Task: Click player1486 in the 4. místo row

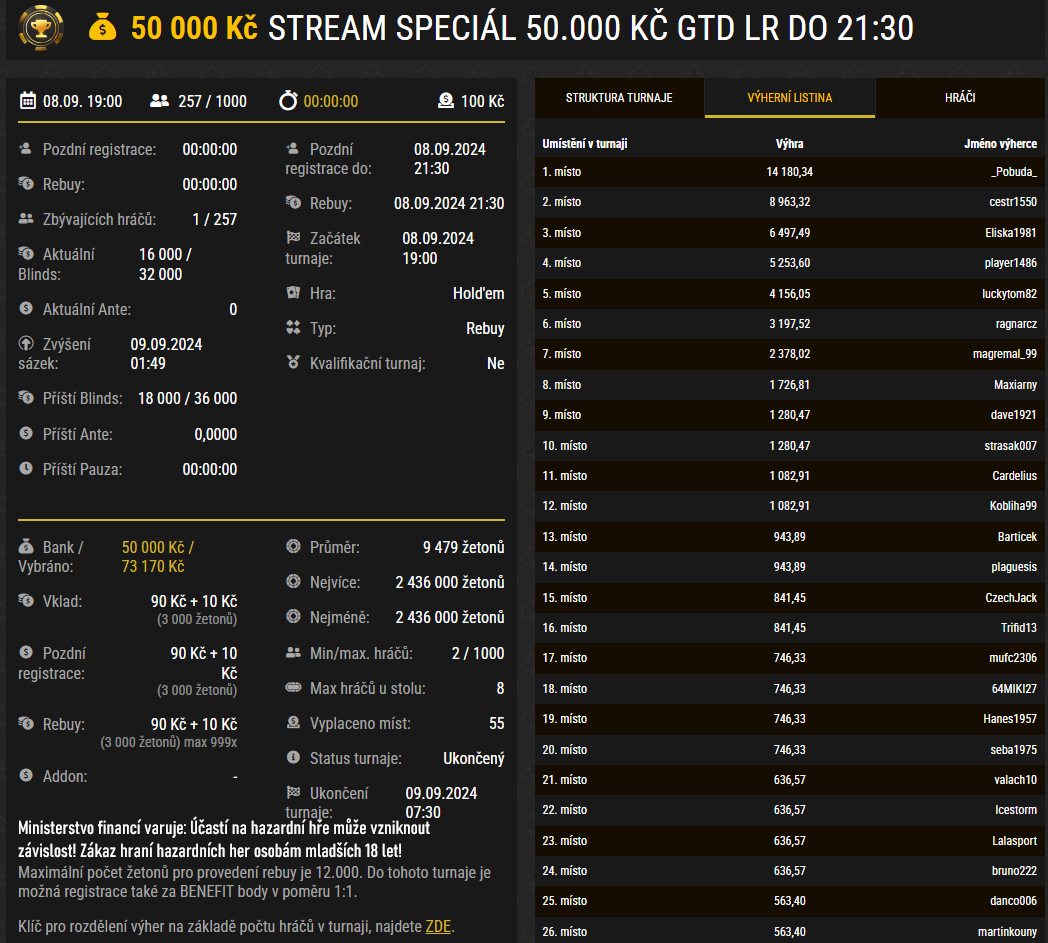Action: pos(1011,263)
